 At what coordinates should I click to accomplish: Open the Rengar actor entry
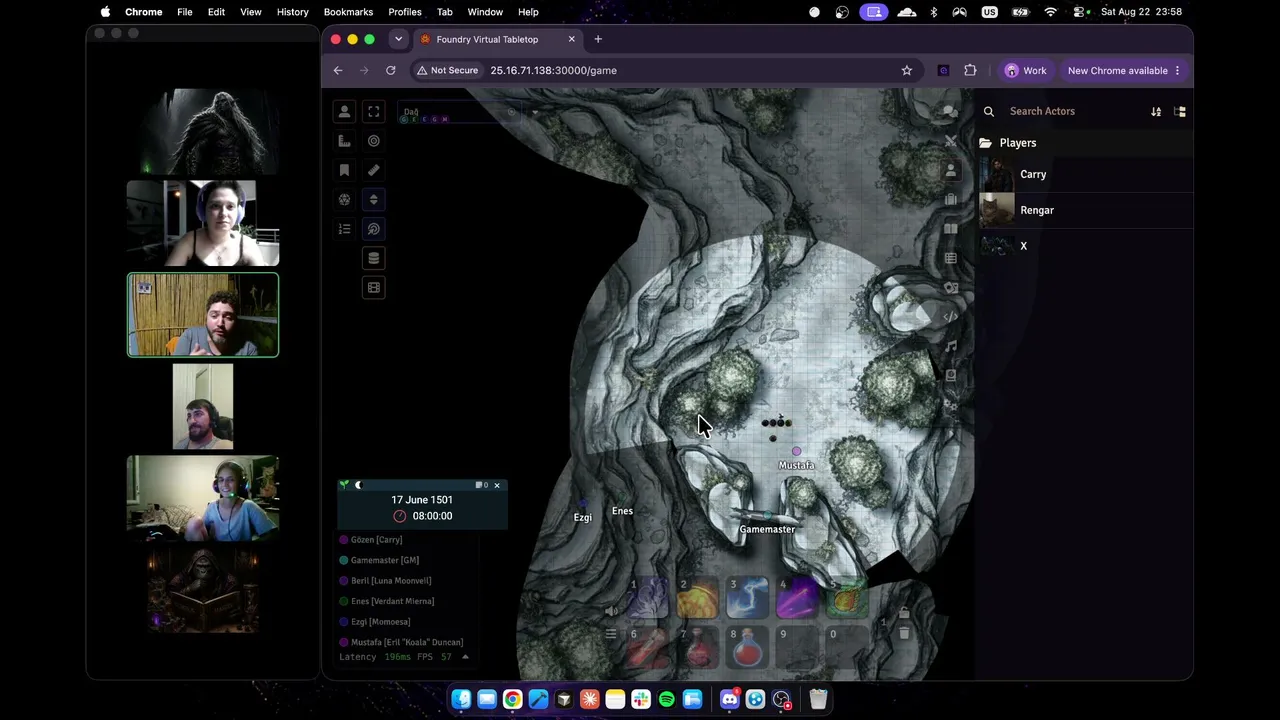click(1085, 210)
